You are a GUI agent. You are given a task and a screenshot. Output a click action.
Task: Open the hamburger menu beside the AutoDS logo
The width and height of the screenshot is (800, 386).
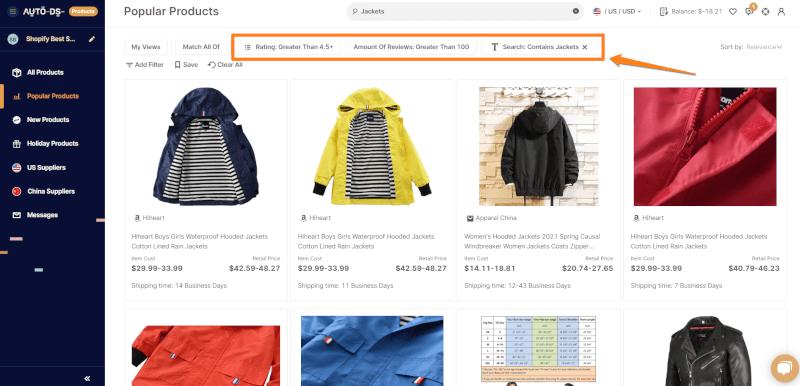13,11
